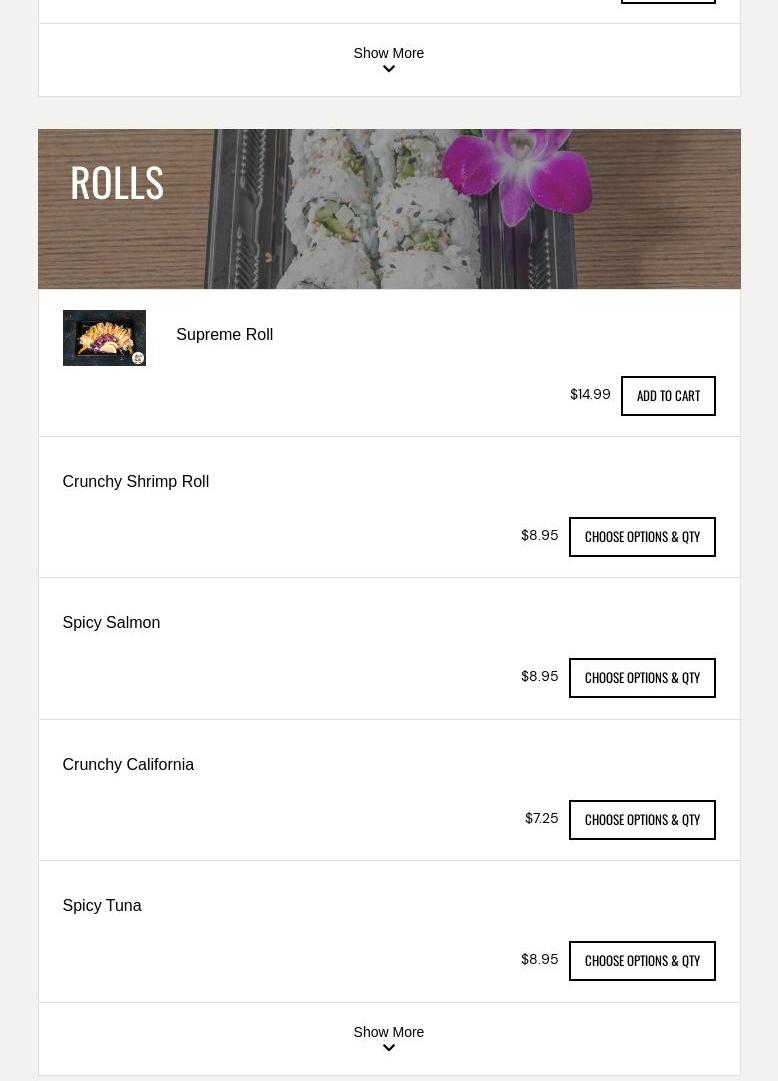Click the $14.99 Supreme Roll price
Image resolution: width=778 pixels, height=1081 pixels.
[x=590, y=394]
